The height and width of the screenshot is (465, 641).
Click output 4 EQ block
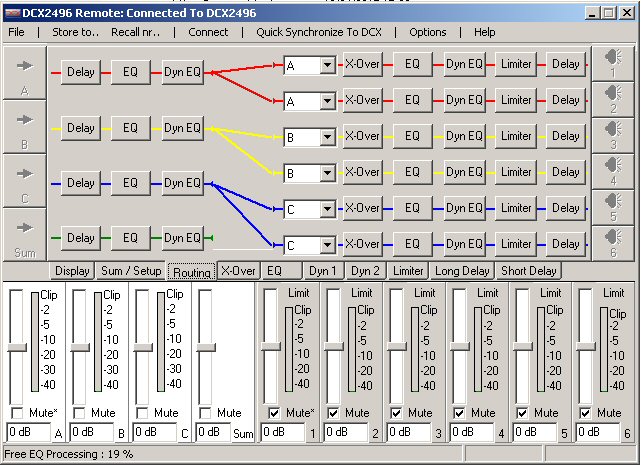[x=412, y=172]
